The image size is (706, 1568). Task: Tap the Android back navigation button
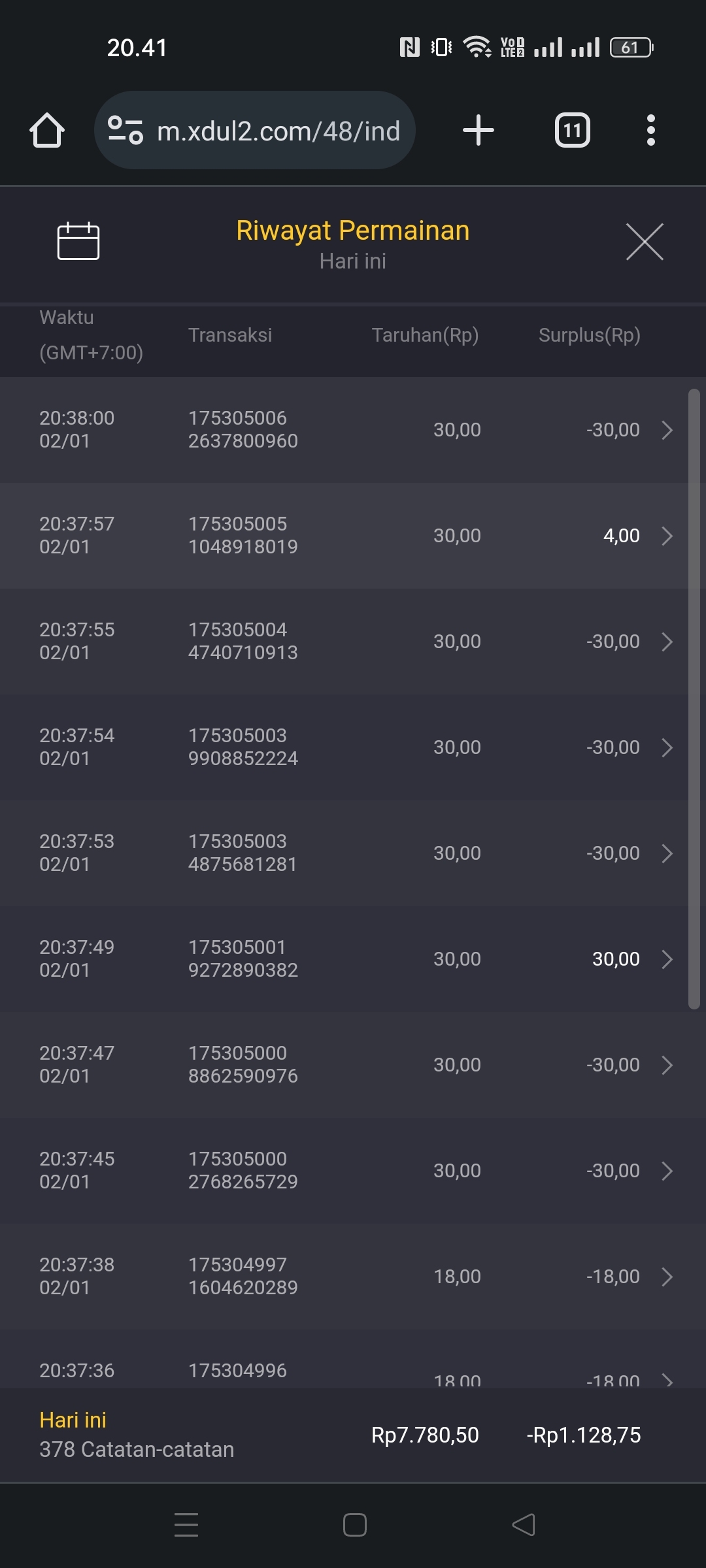pyautogui.click(x=524, y=1525)
